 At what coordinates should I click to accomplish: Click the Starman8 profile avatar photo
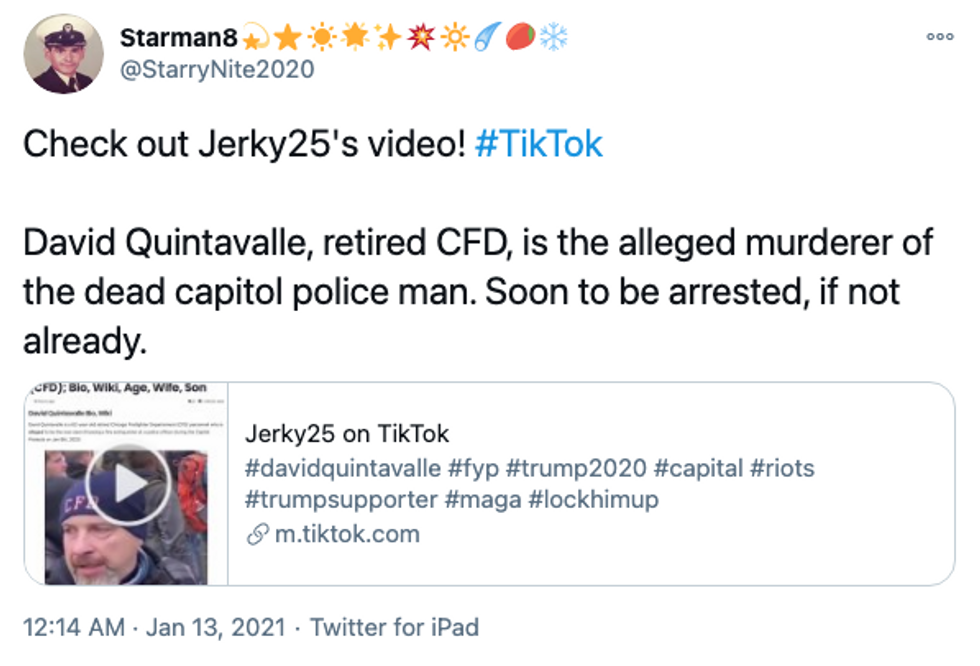click(x=62, y=54)
